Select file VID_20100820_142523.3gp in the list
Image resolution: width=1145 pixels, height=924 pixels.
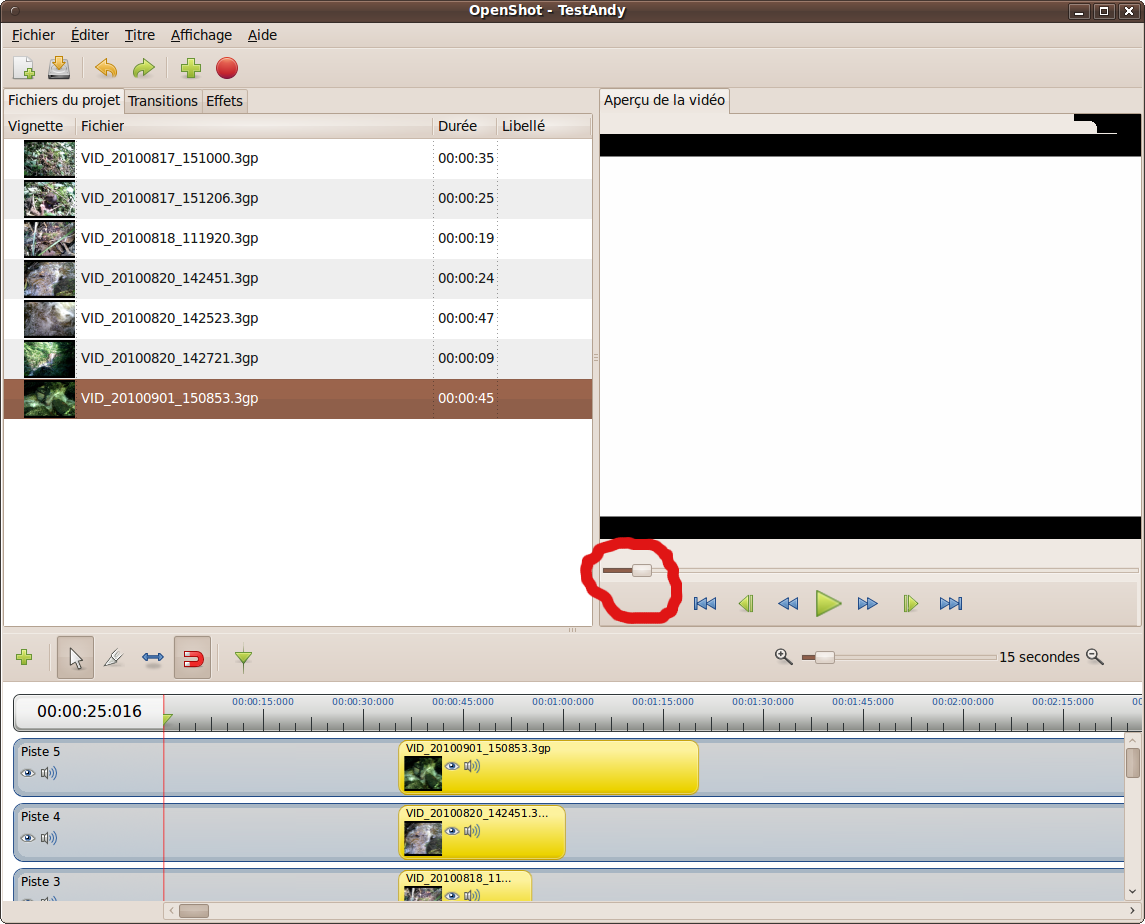tap(170, 318)
